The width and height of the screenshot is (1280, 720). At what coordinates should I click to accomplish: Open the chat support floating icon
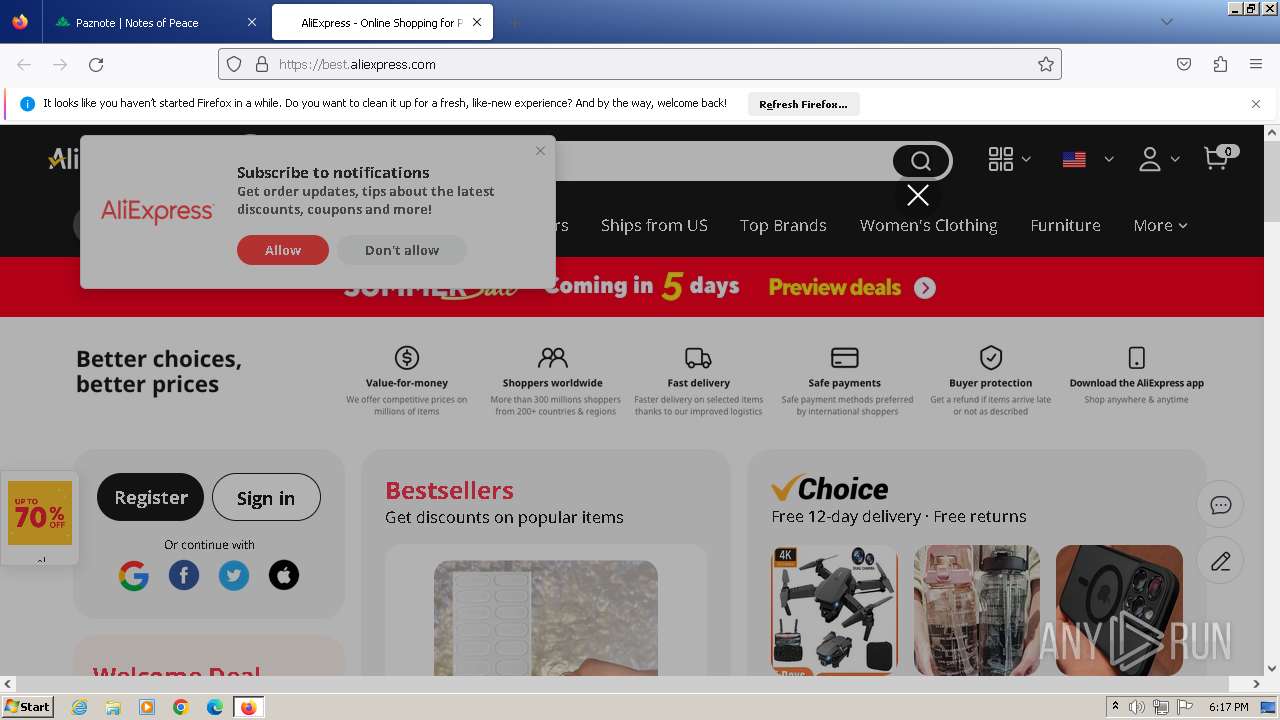point(1220,505)
